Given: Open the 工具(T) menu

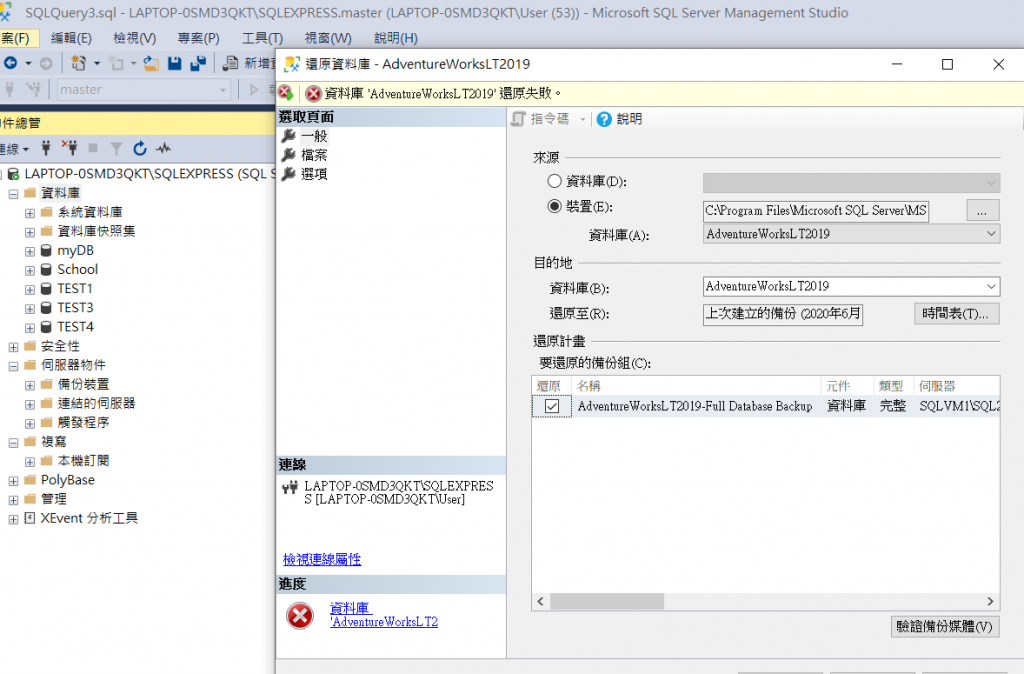Looking at the screenshot, I should tap(263, 39).
